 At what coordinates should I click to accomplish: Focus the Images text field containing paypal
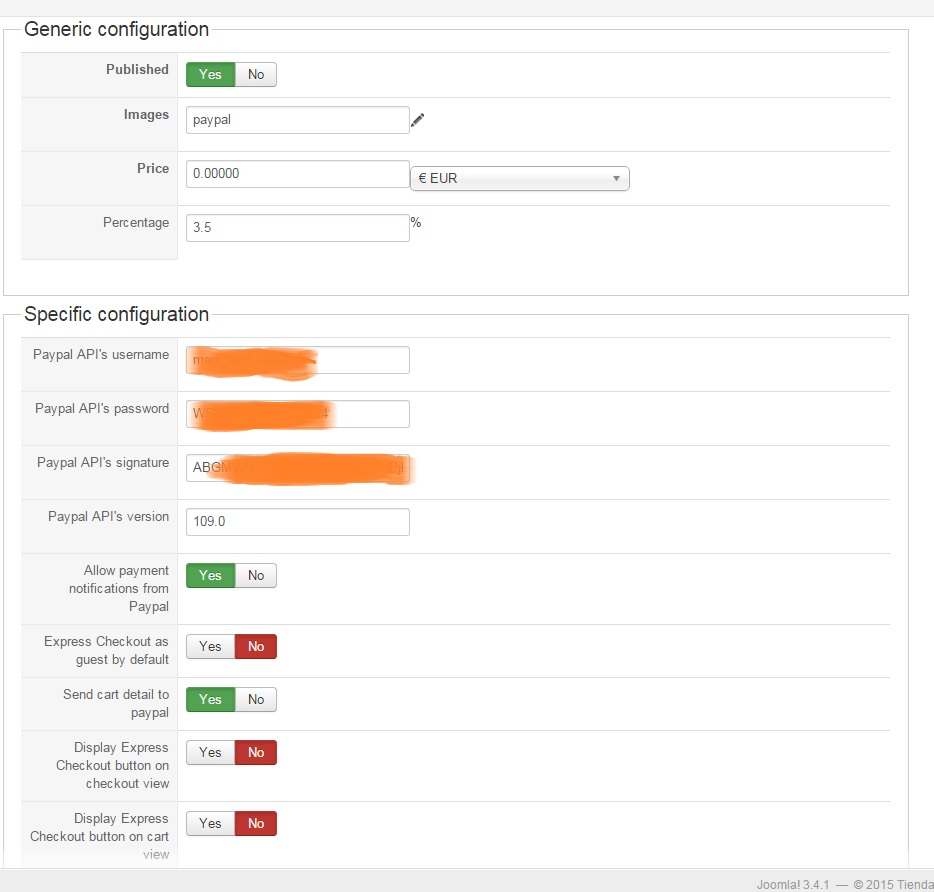(298, 120)
